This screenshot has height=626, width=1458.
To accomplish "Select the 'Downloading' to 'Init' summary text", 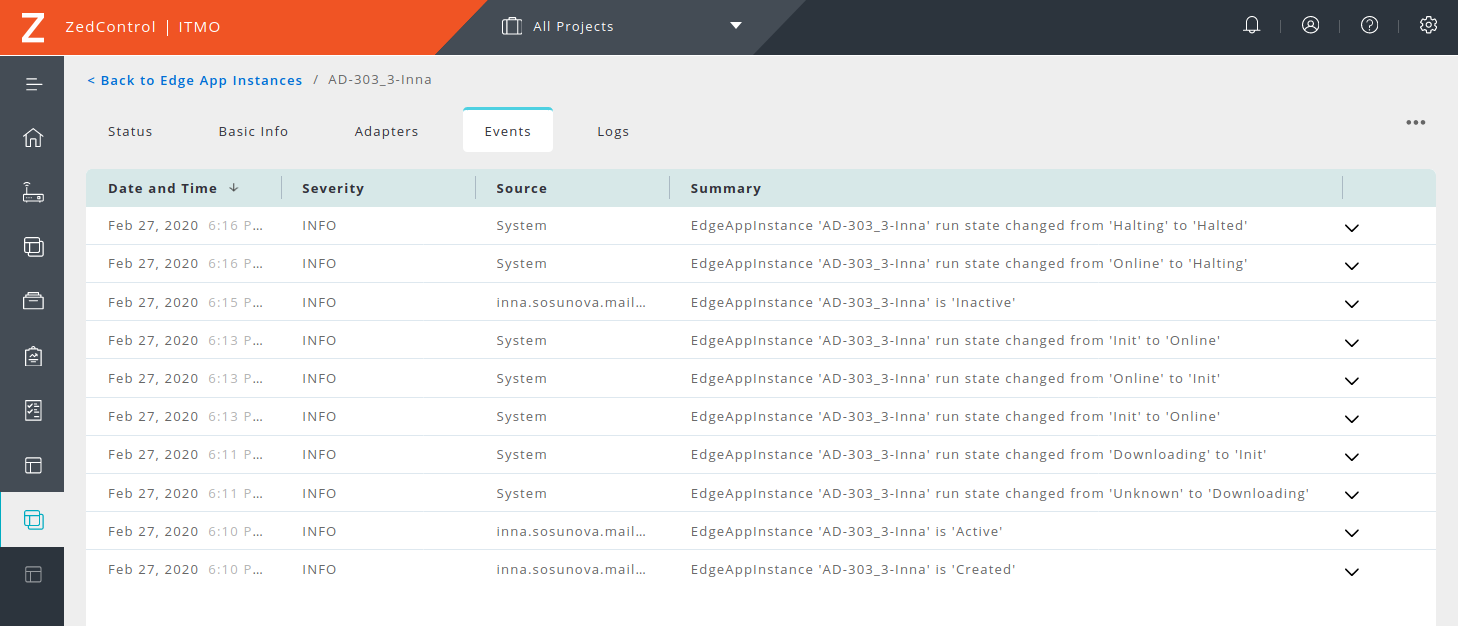I will tap(979, 454).
